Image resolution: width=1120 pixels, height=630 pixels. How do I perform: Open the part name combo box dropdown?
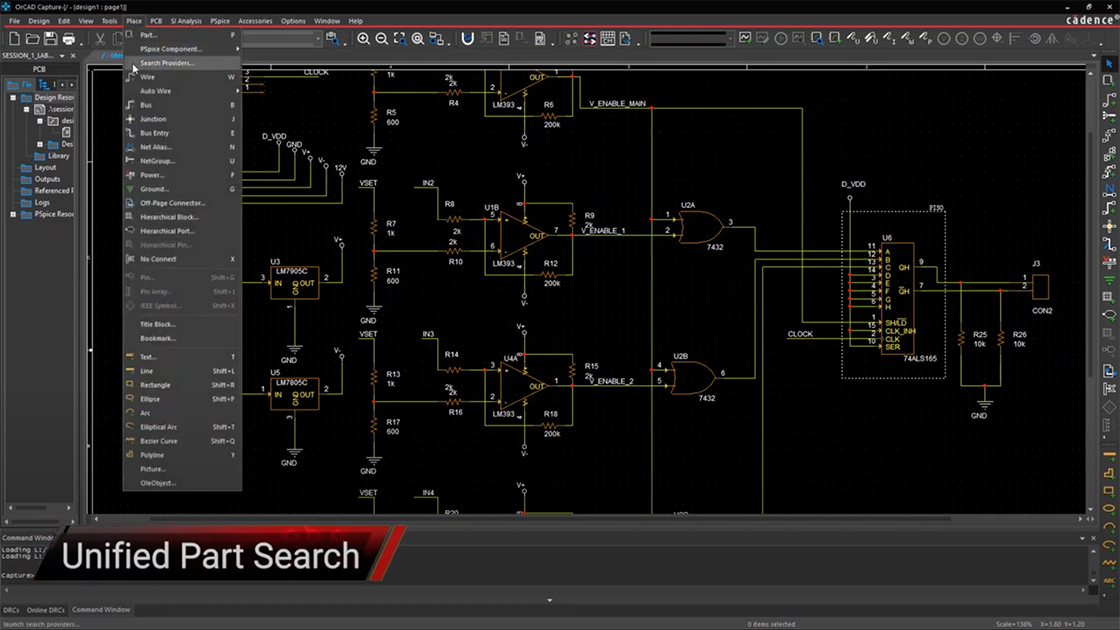coord(317,39)
